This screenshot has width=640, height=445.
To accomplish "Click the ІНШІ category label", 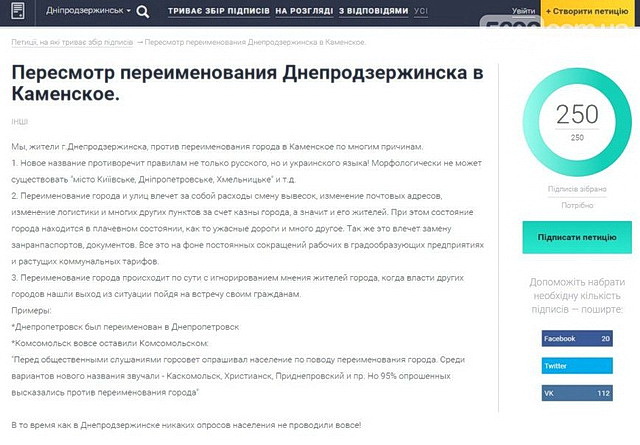I will (20, 122).
